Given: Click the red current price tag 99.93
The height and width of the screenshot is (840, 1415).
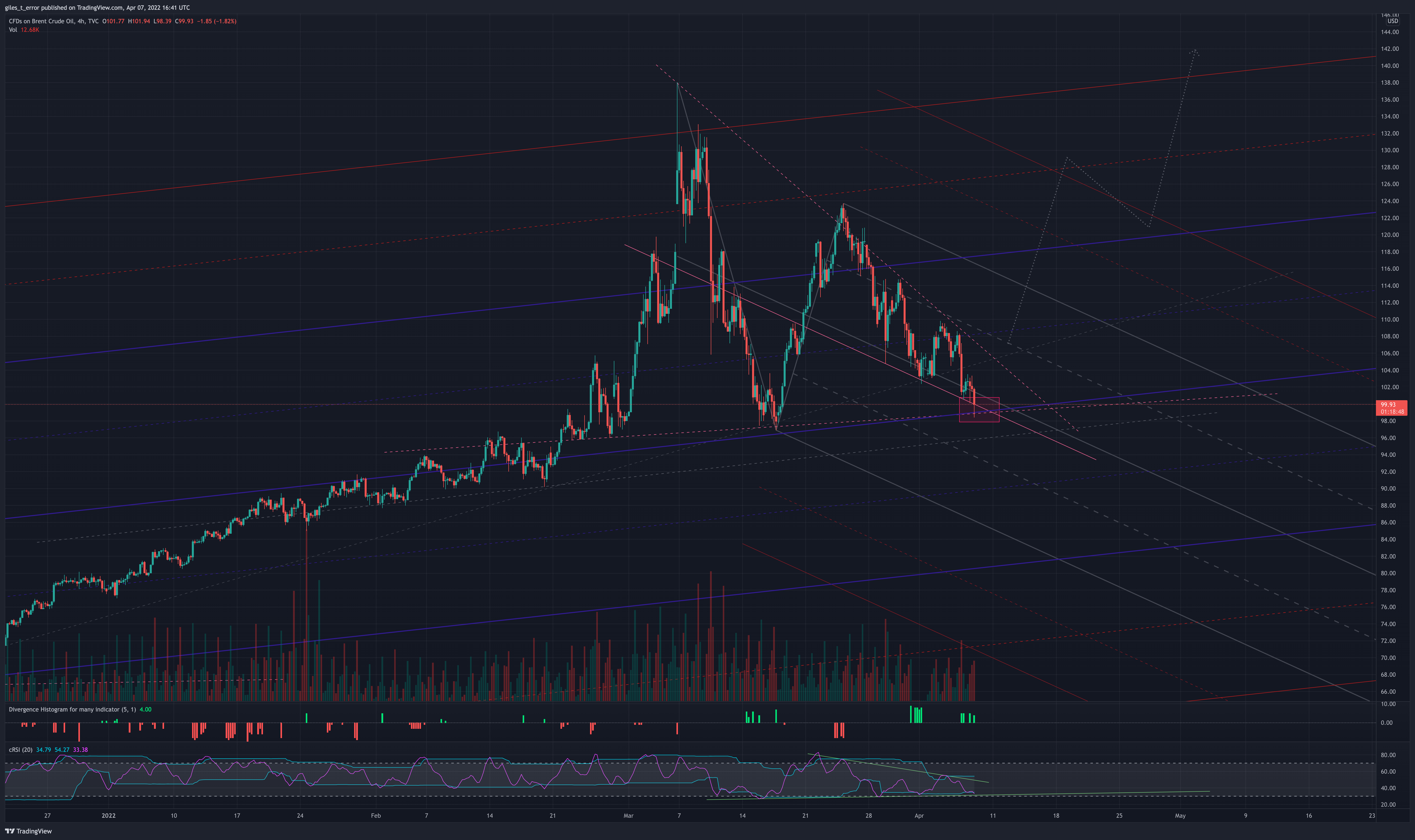Looking at the screenshot, I should point(1388,405).
